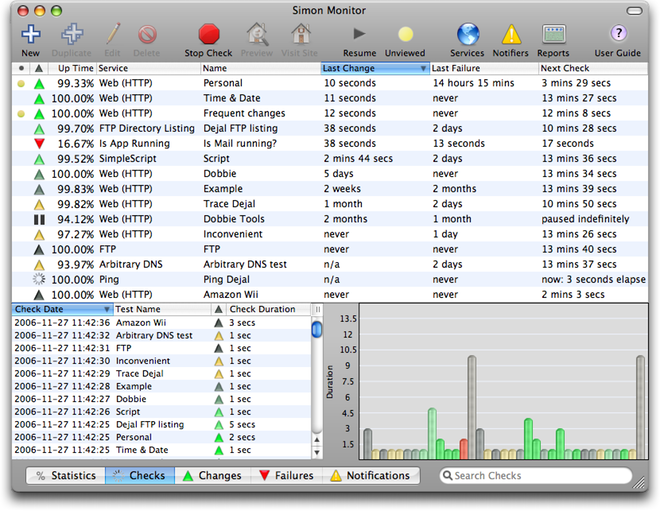Click scrollbar up arrow in checks log
This screenshot has height=511, width=660.
coord(317,440)
